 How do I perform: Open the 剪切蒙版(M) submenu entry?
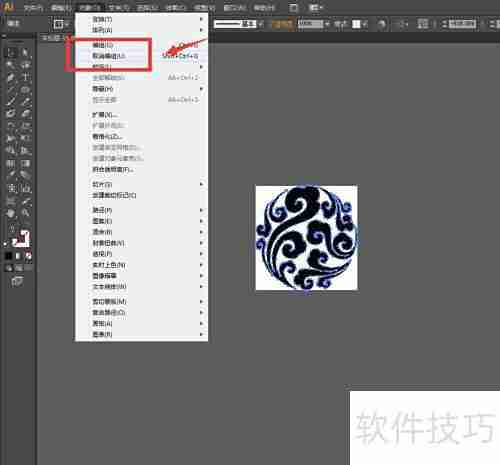(141, 301)
